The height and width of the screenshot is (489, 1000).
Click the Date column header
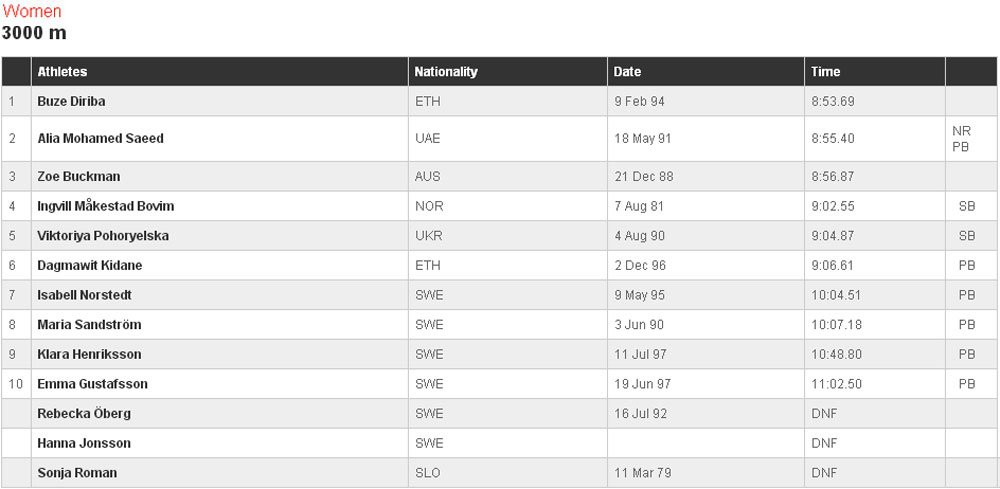pyautogui.click(x=627, y=71)
